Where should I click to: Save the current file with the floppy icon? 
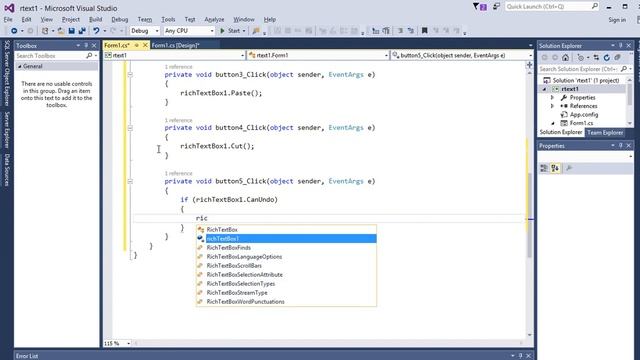pyautogui.click(x=71, y=31)
